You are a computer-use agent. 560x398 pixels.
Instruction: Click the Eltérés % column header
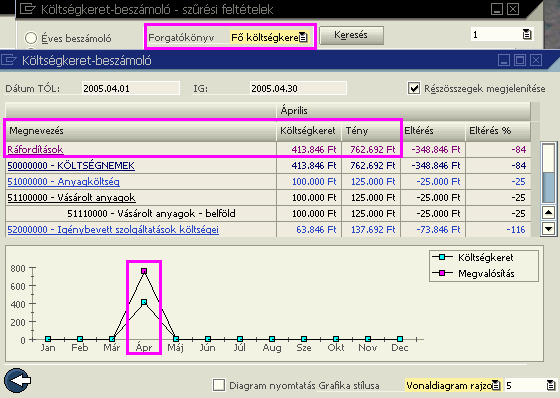tap(498, 131)
